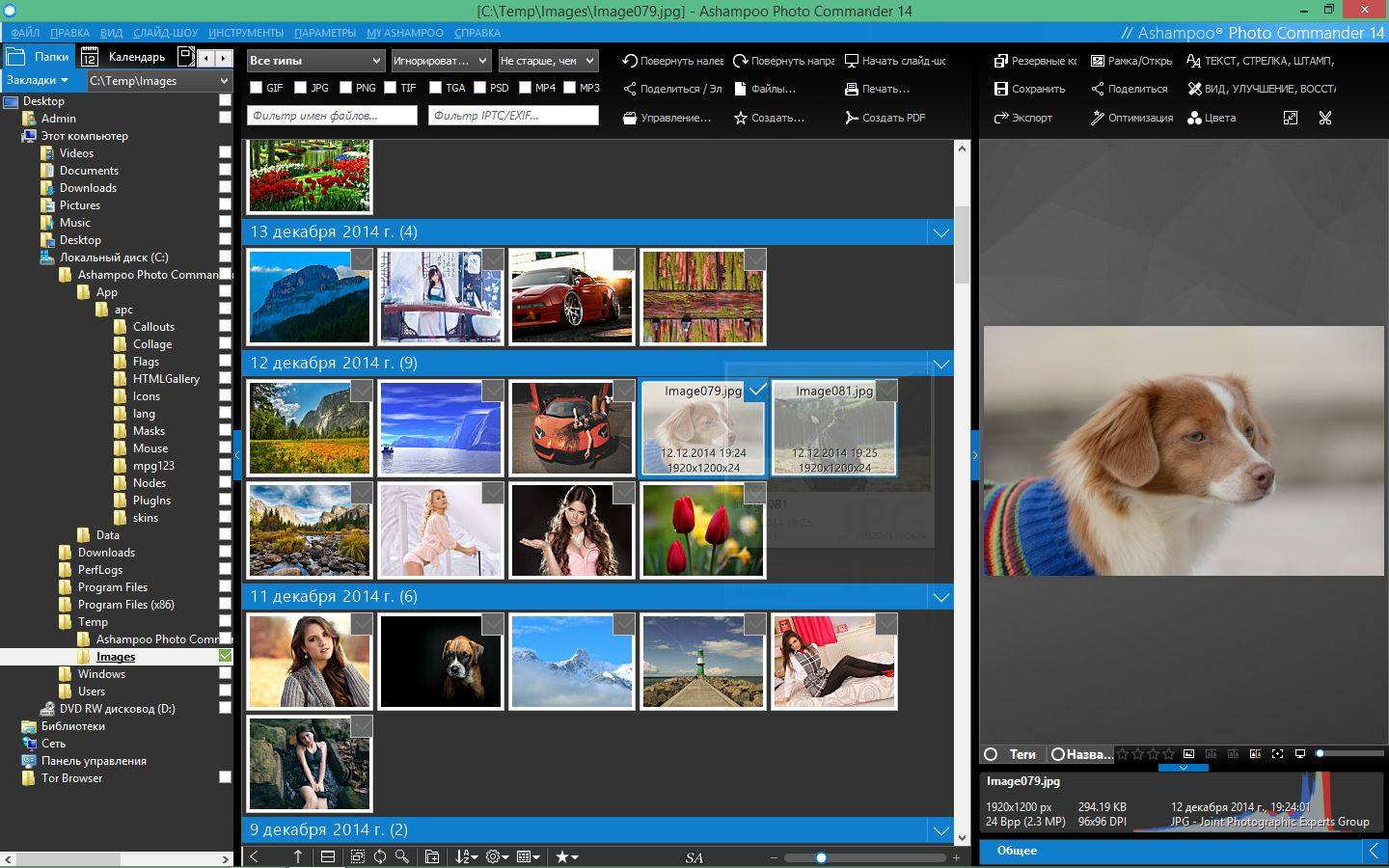
Task: Click the new folder icon in bottom toolbar
Action: (432, 856)
